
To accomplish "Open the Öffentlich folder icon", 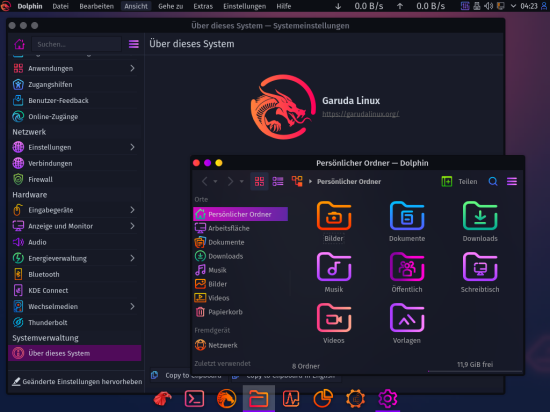I will pyautogui.click(x=407, y=267).
